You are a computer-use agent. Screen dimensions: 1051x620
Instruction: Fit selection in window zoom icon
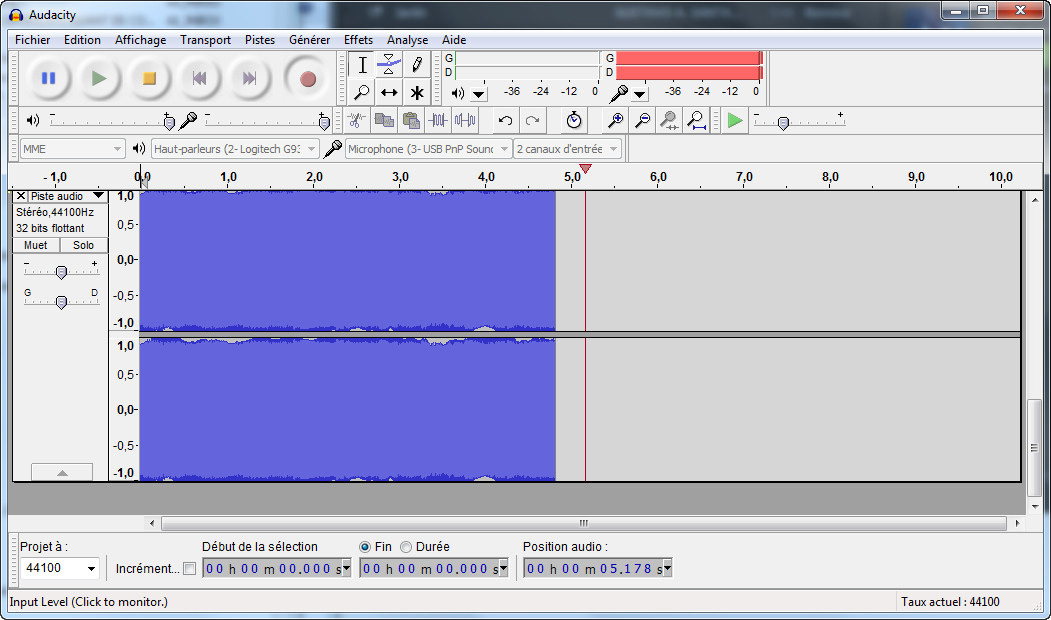[669, 121]
